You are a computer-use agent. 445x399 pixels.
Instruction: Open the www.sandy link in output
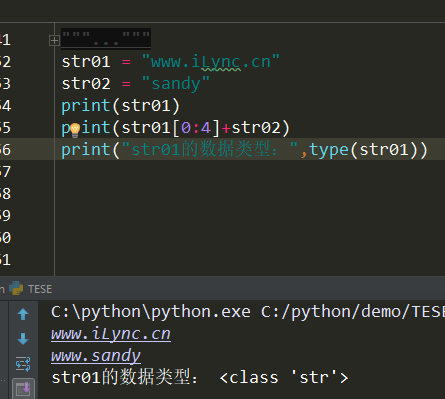[x=96, y=356]
